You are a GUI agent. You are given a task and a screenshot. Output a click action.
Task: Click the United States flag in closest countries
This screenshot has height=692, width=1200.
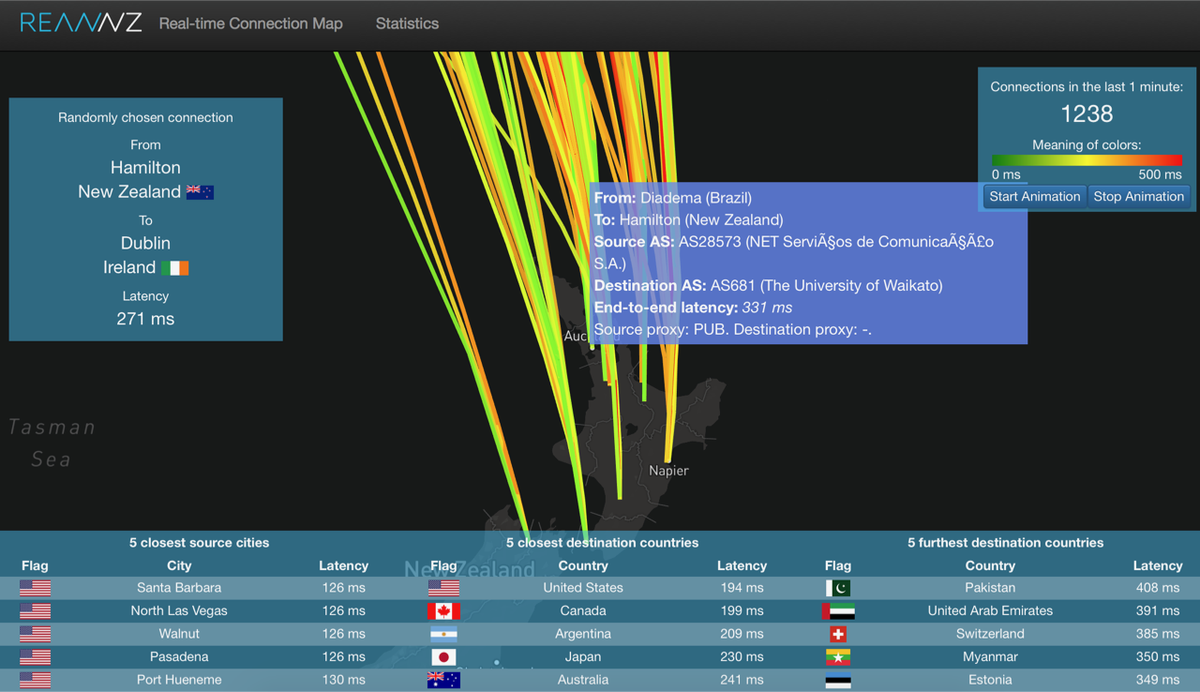pos(443,588)
